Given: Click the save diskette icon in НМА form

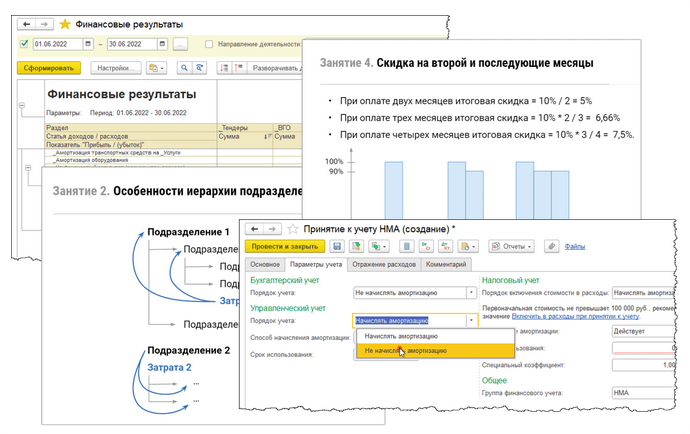Looking at the screenshot, I should pos(338,246).
